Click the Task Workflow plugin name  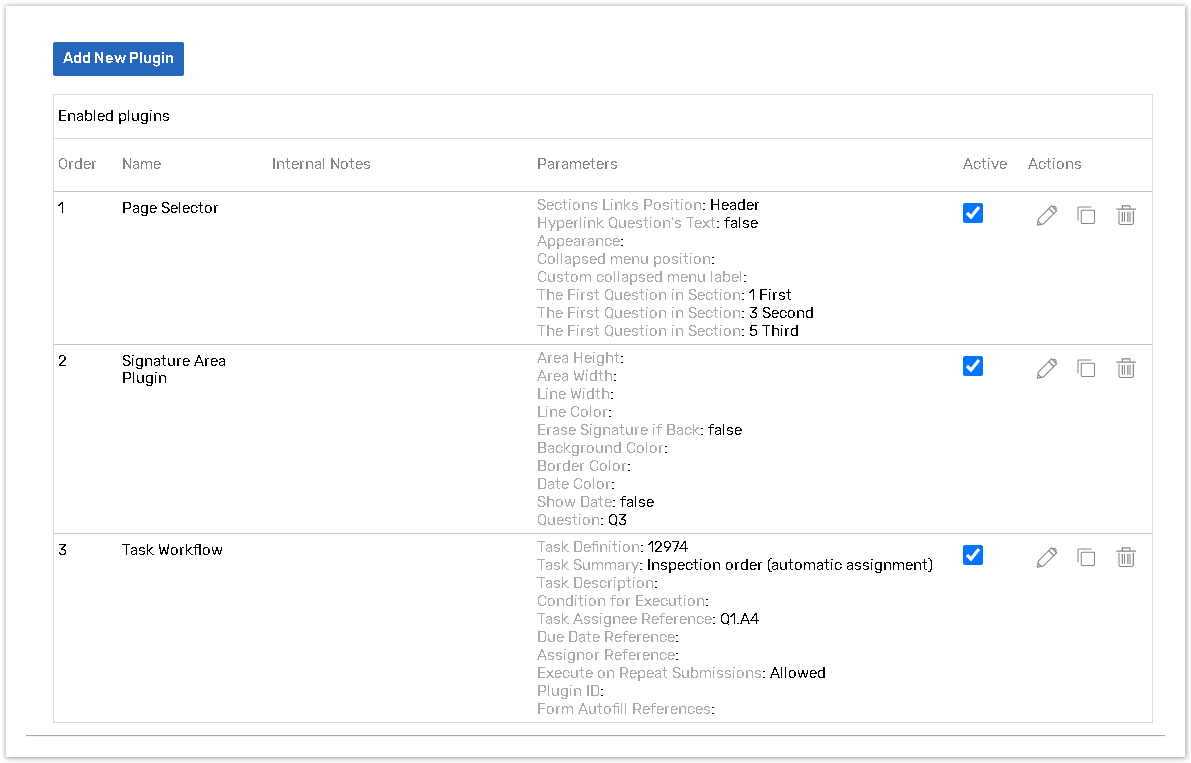pyautogui.click(x=172, y=550)
